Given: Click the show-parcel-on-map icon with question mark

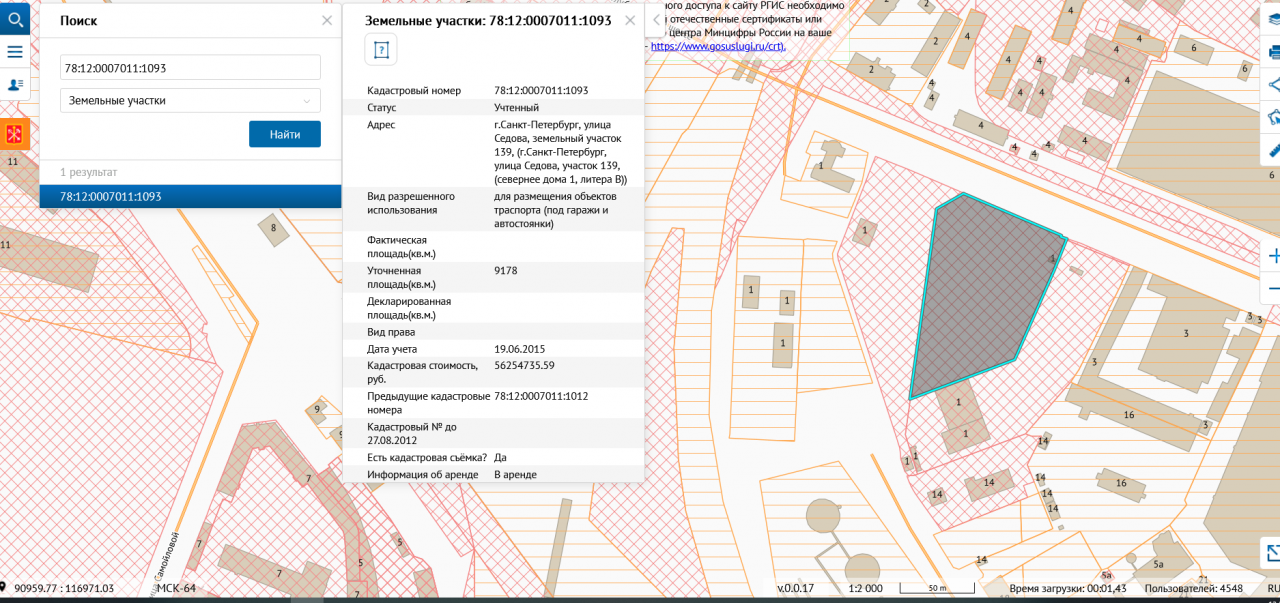Looking at the screenshot, I should [x=380, y=48].
